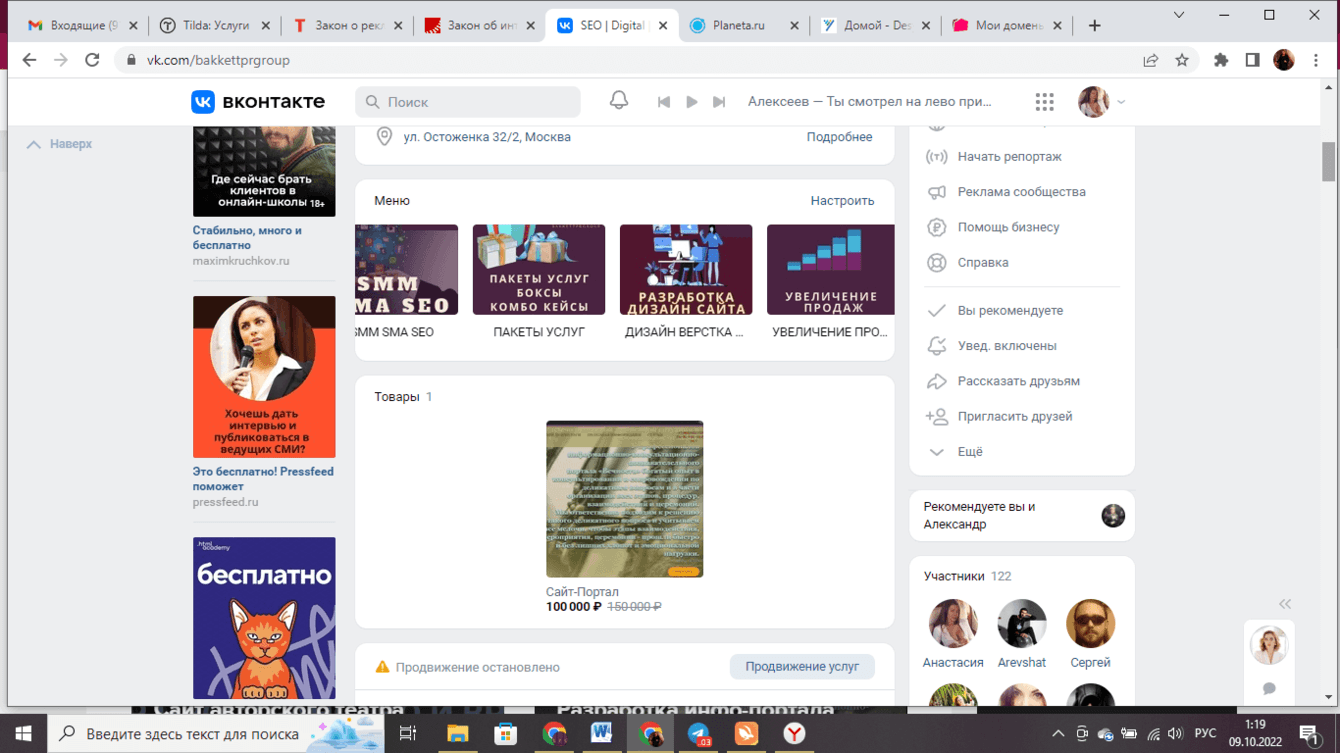Open Yandex Browser from the taskbar
This screenshot has width=1340, height=753.
tap(795, 734)
